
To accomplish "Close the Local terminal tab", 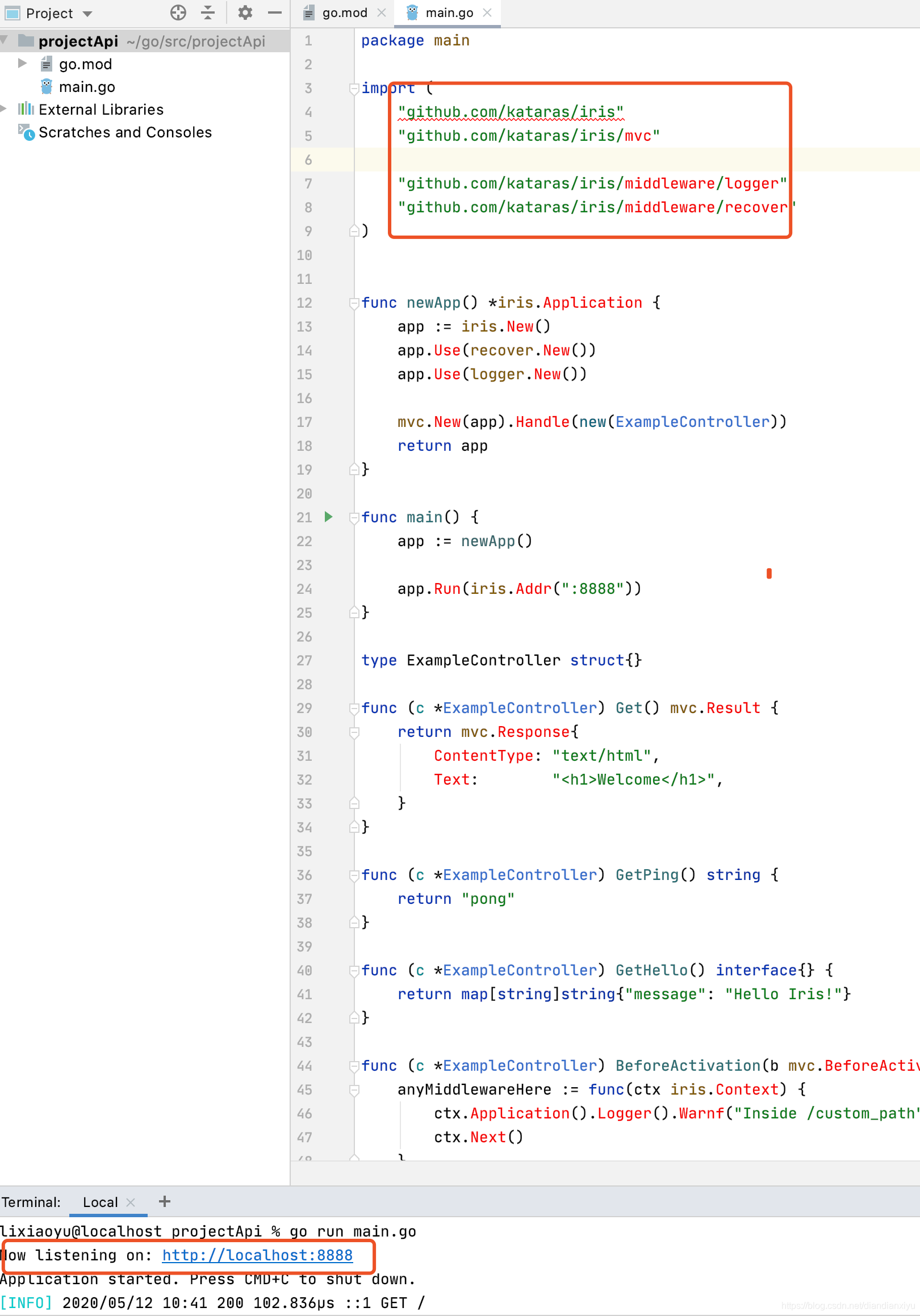I will pyautogui.click(x=131, y=1202).
